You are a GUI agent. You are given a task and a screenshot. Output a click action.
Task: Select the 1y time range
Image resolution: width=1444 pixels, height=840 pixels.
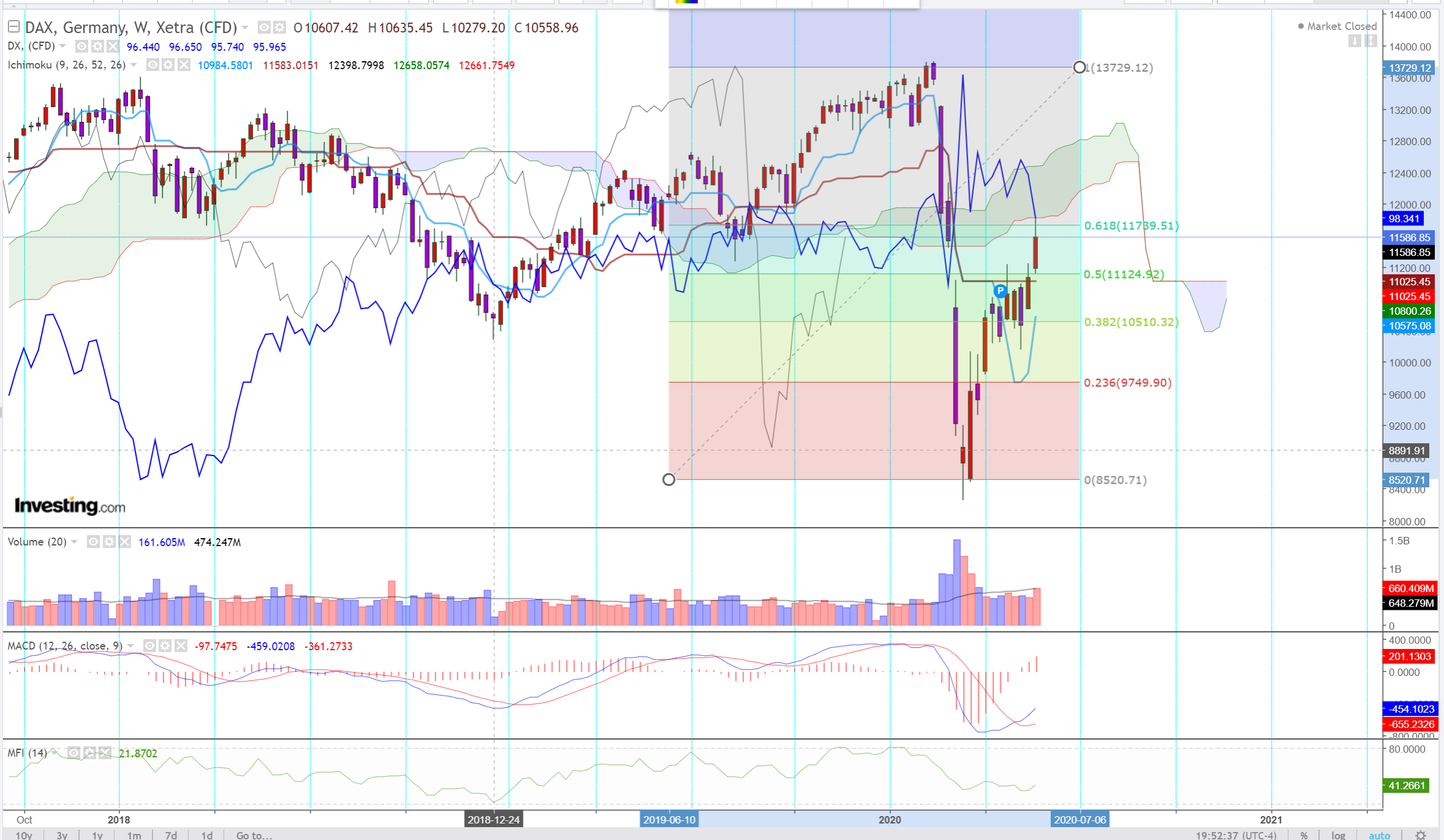[97, 835]
